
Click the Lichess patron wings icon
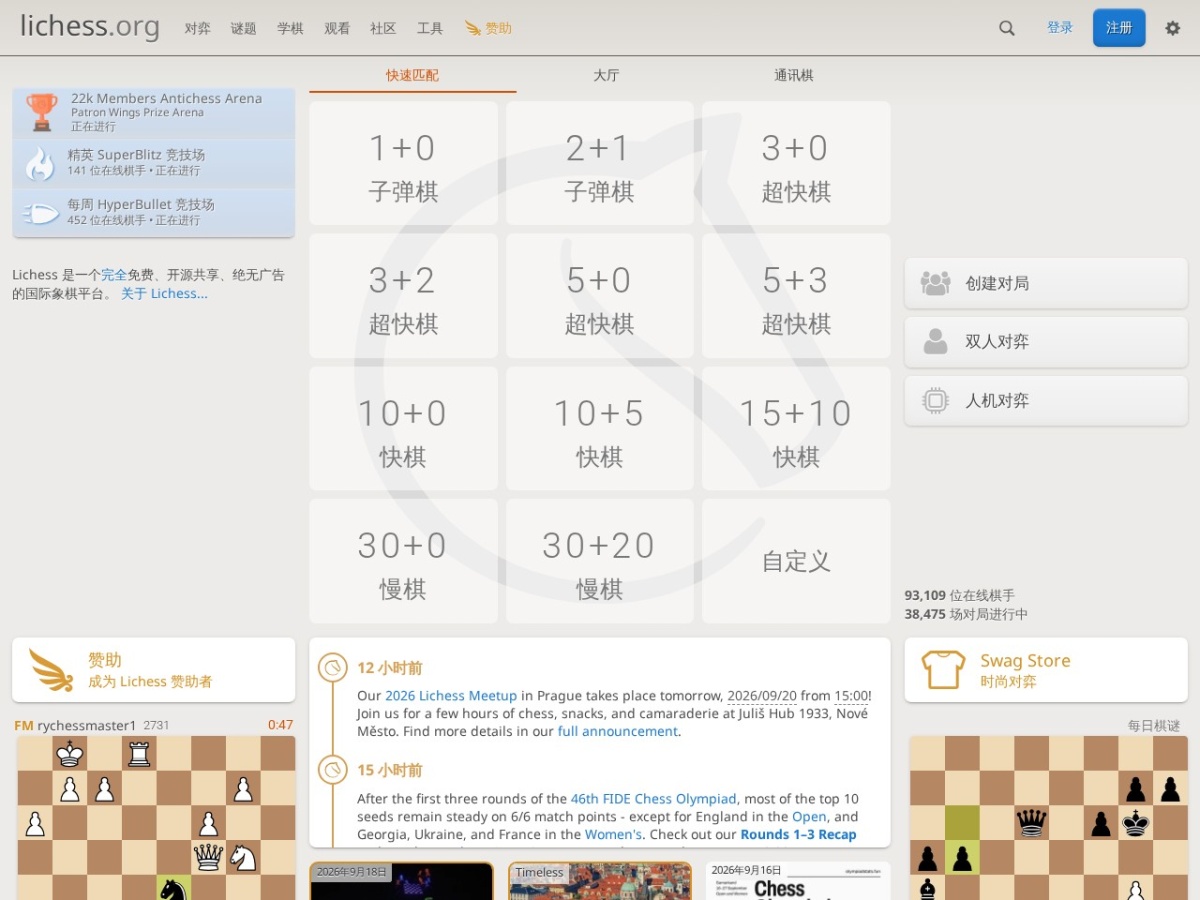[x=51, y=670]
